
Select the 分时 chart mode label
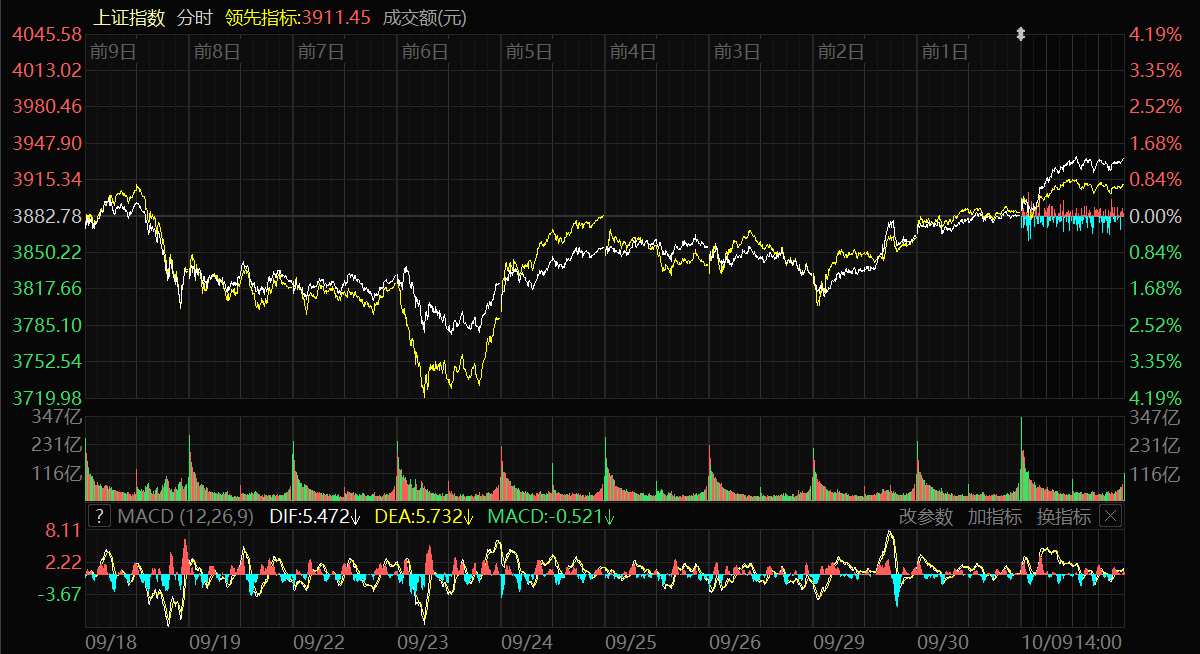(x=195, y=17)
